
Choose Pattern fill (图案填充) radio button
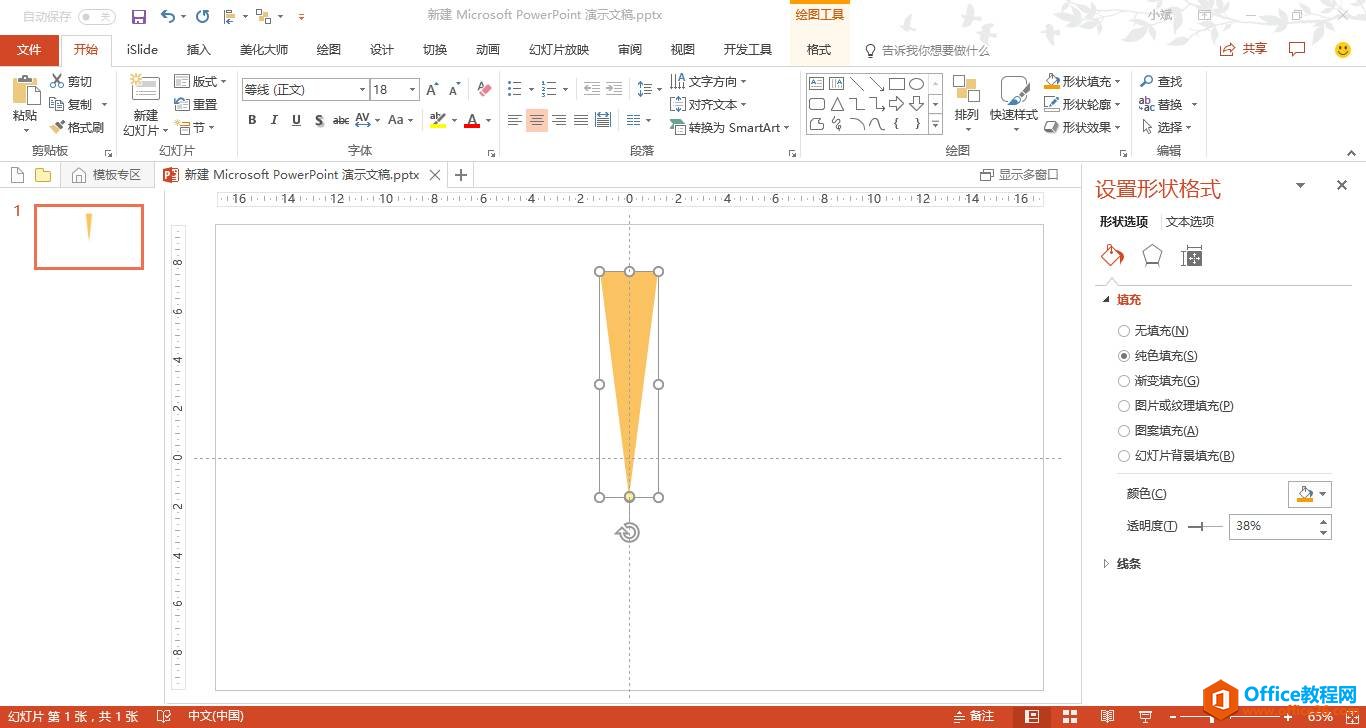(x=1124, y=431)
